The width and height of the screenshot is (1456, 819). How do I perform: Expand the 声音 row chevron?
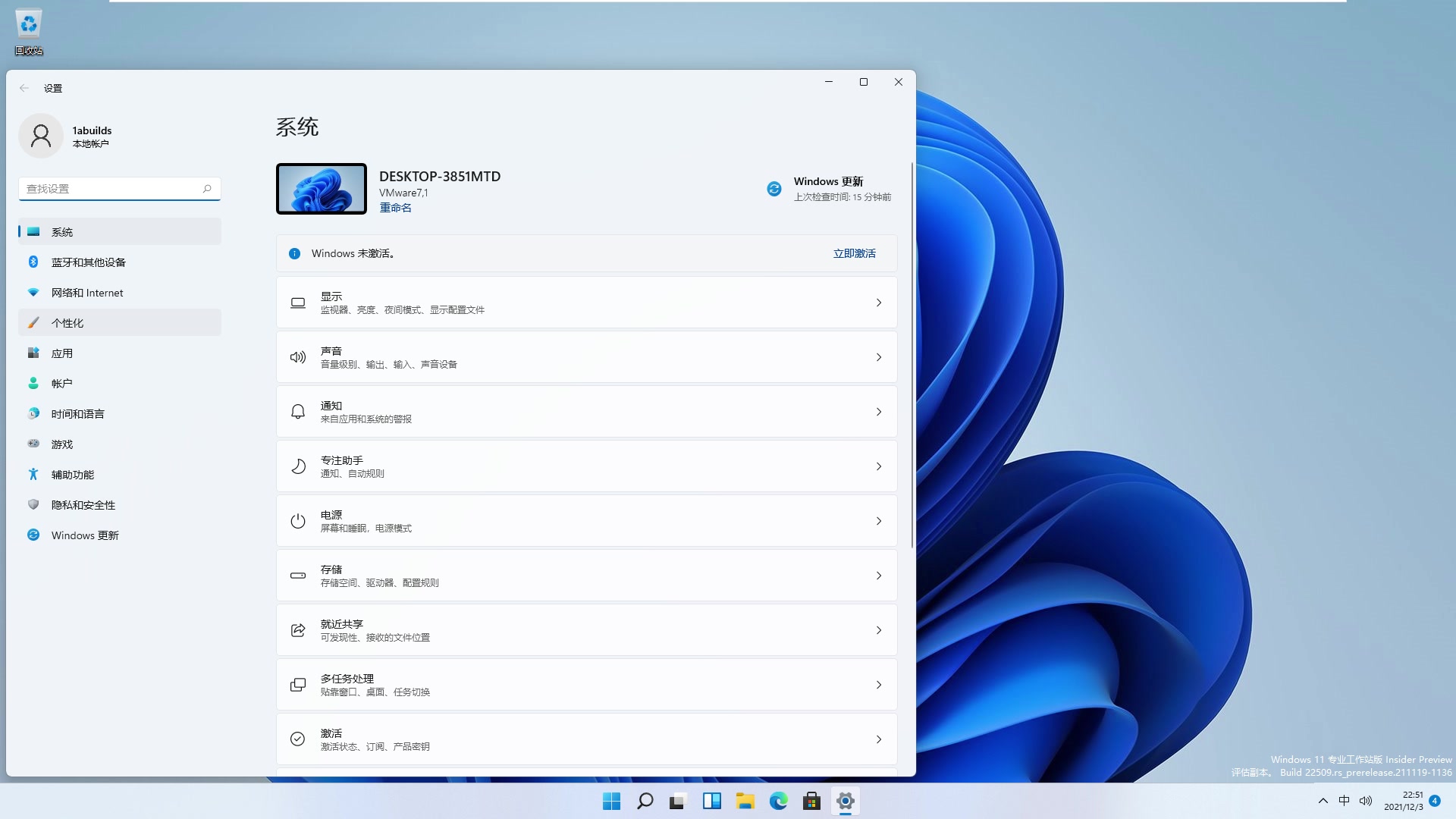tap(879, 357)
